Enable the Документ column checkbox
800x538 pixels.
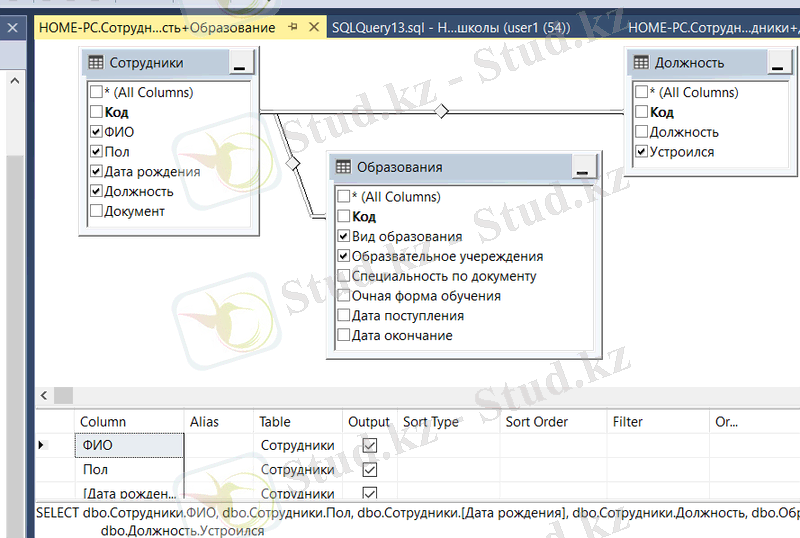click(x=96, y=211)
